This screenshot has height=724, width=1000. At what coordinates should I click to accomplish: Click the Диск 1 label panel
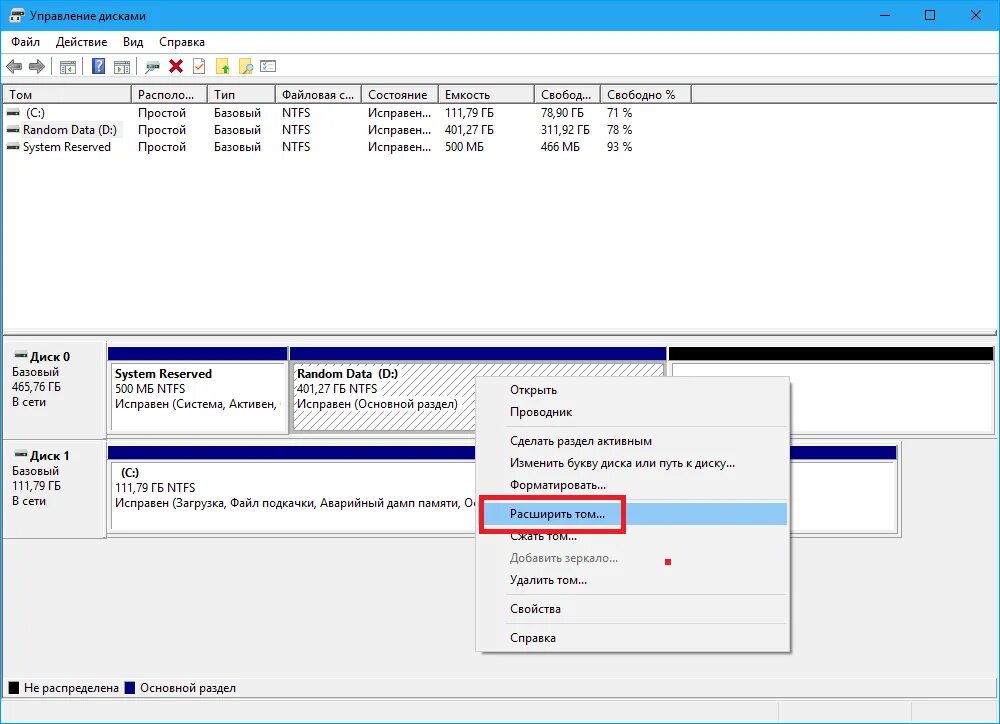[54, 489]
